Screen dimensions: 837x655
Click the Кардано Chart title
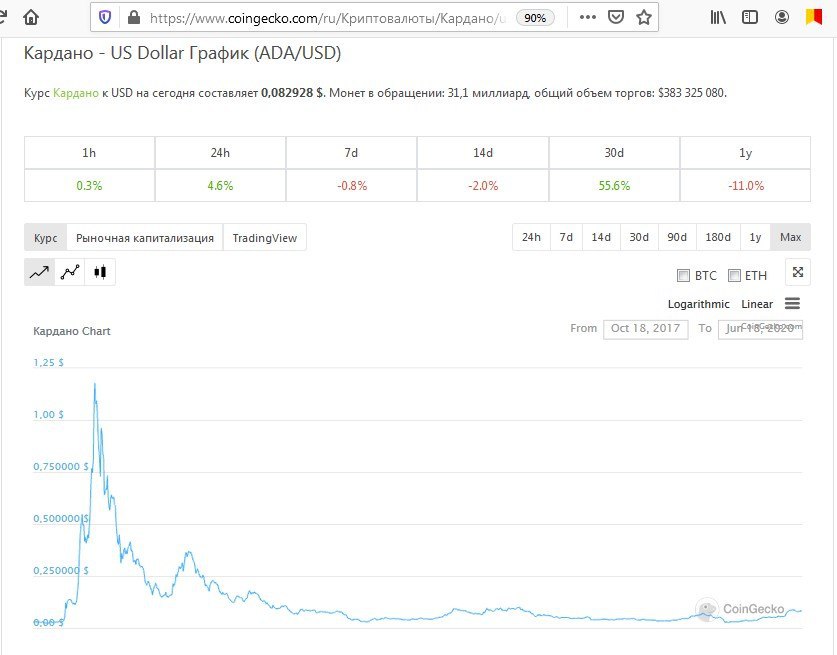(72, 331)
